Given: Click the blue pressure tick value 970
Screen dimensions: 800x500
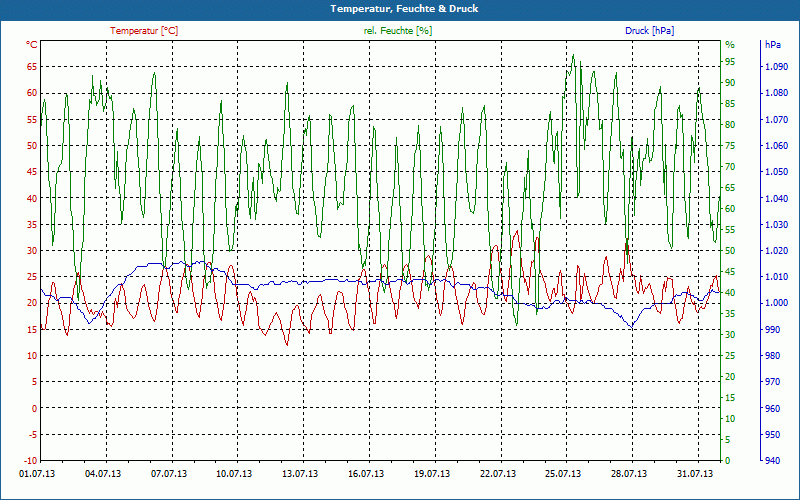Looking at the screenshot, I should 772,382.
